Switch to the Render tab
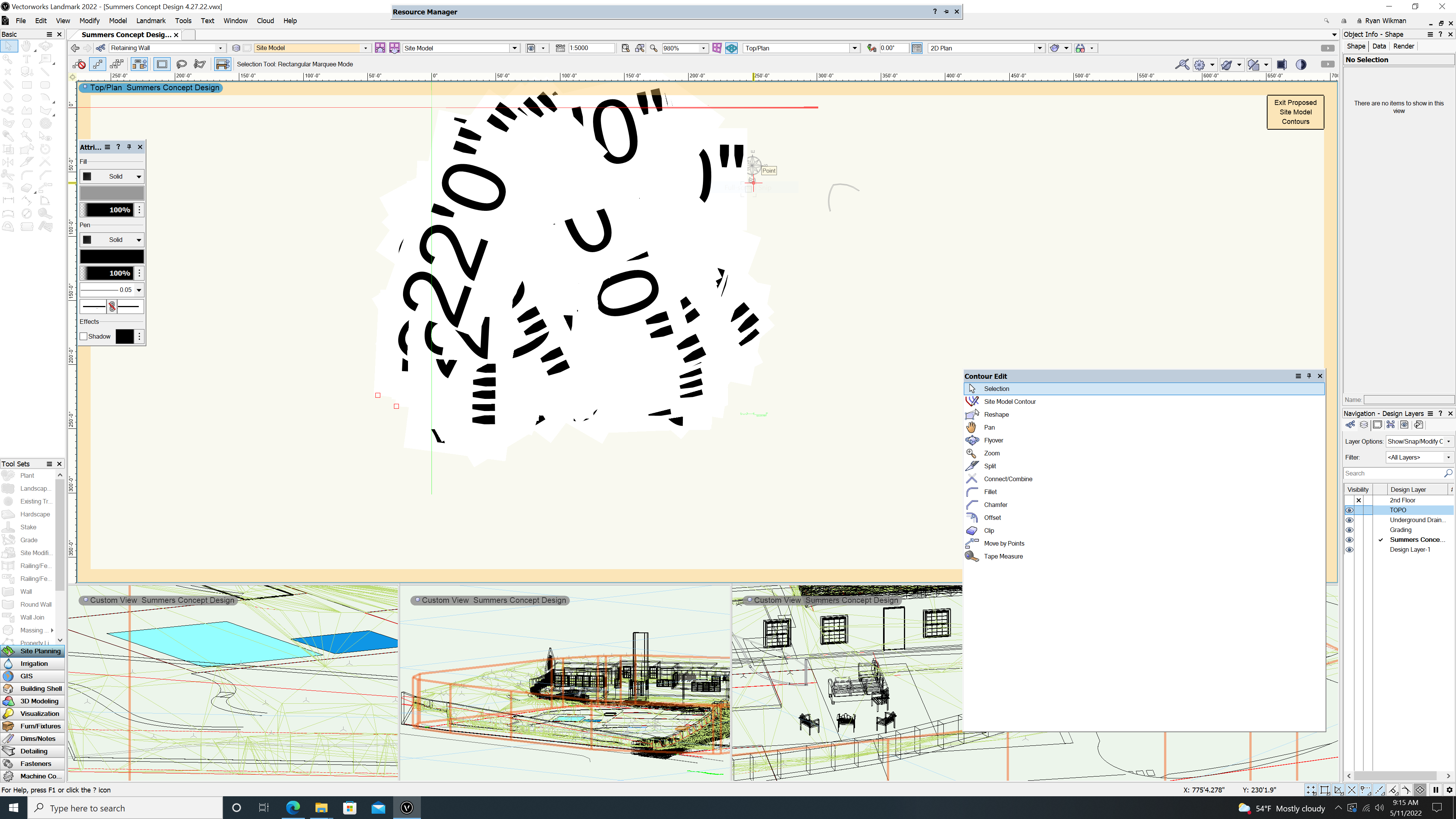 [x=1403, y=46]
